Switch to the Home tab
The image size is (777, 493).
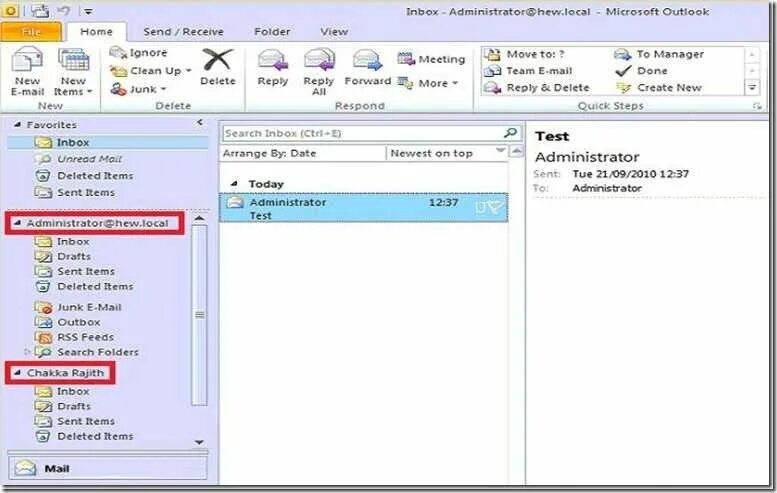[x=96, y=32]
